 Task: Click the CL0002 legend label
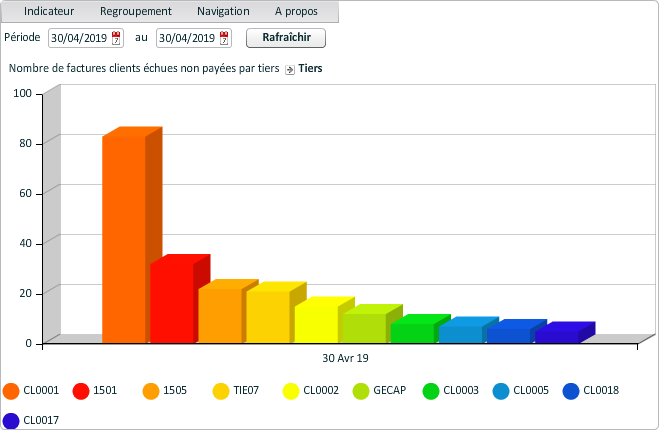click(x=321, y=390)
